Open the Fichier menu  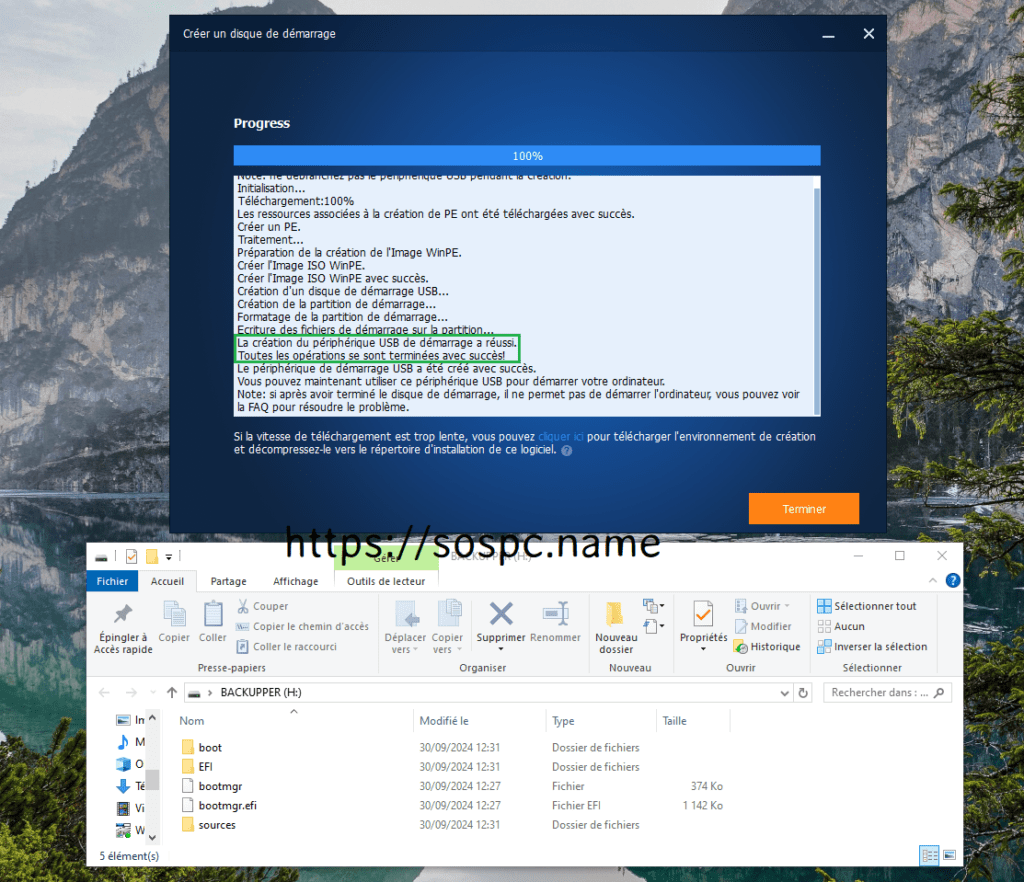click(112, 581)
